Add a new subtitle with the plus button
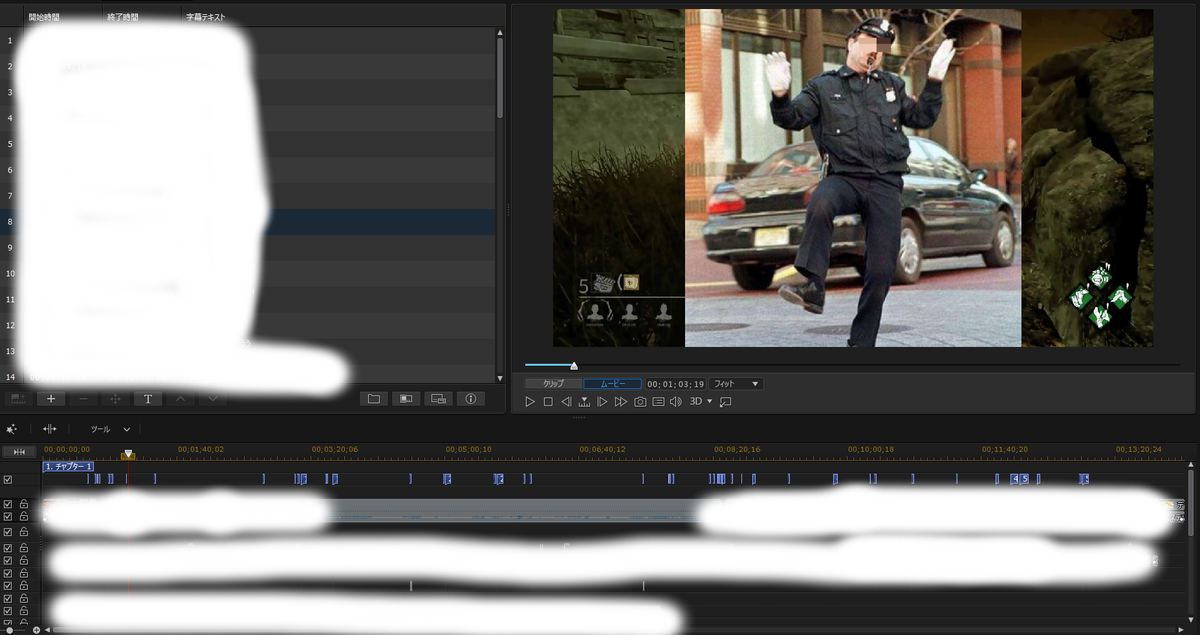1200x635 pixels. pos(51,399)
